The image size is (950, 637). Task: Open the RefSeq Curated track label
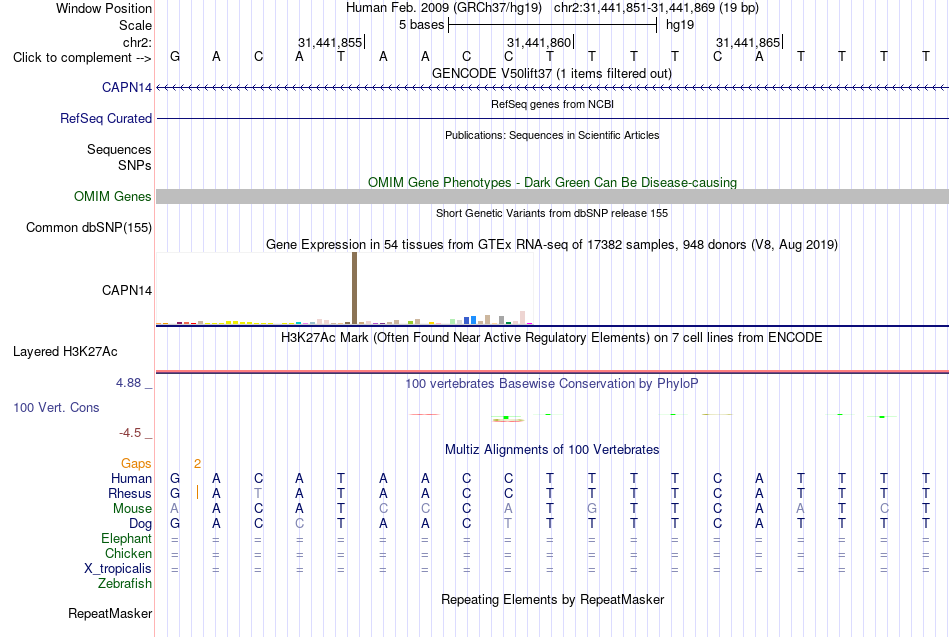tap(106, 118)
